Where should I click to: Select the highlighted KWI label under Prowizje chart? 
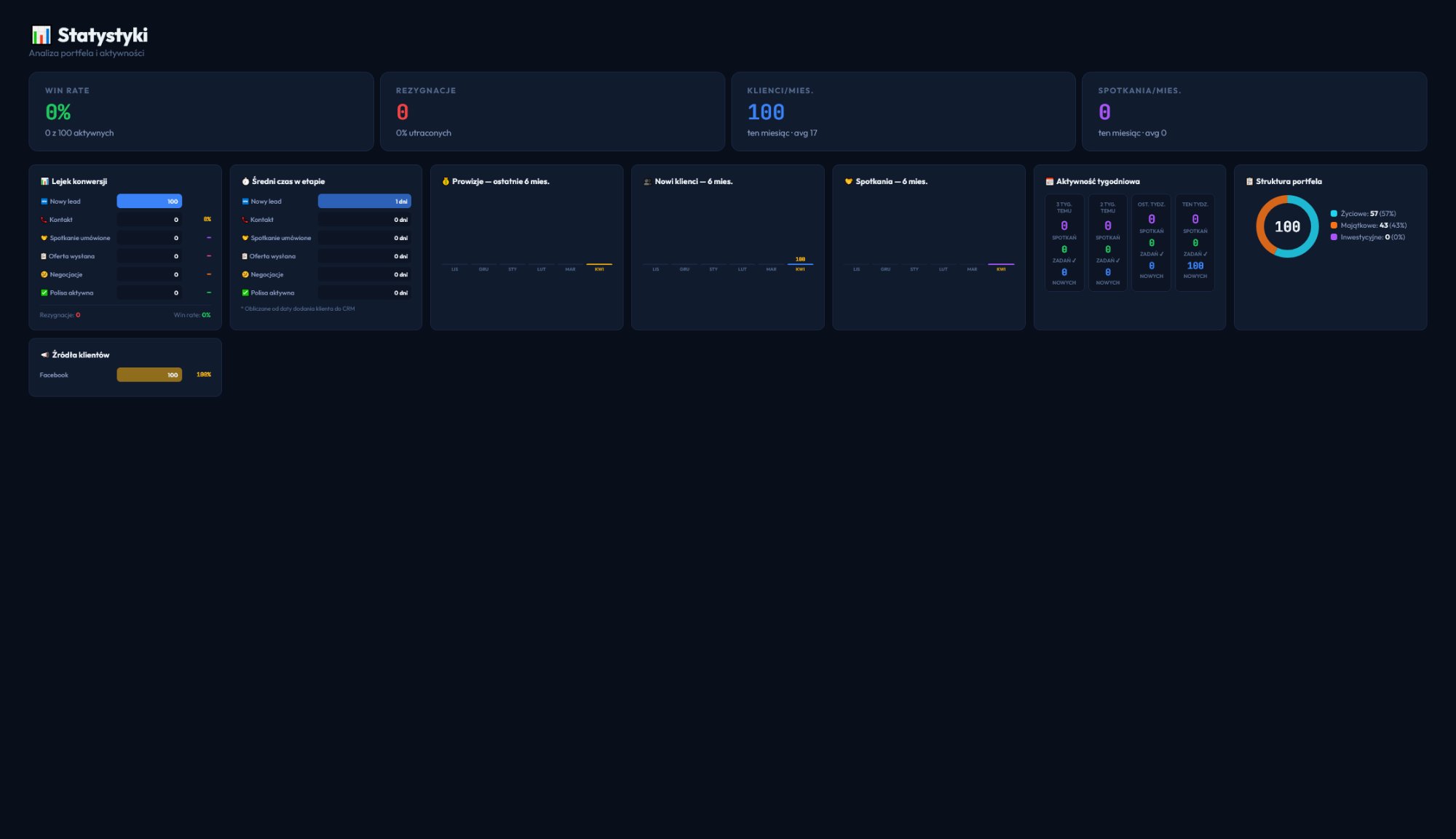[599, 269]
